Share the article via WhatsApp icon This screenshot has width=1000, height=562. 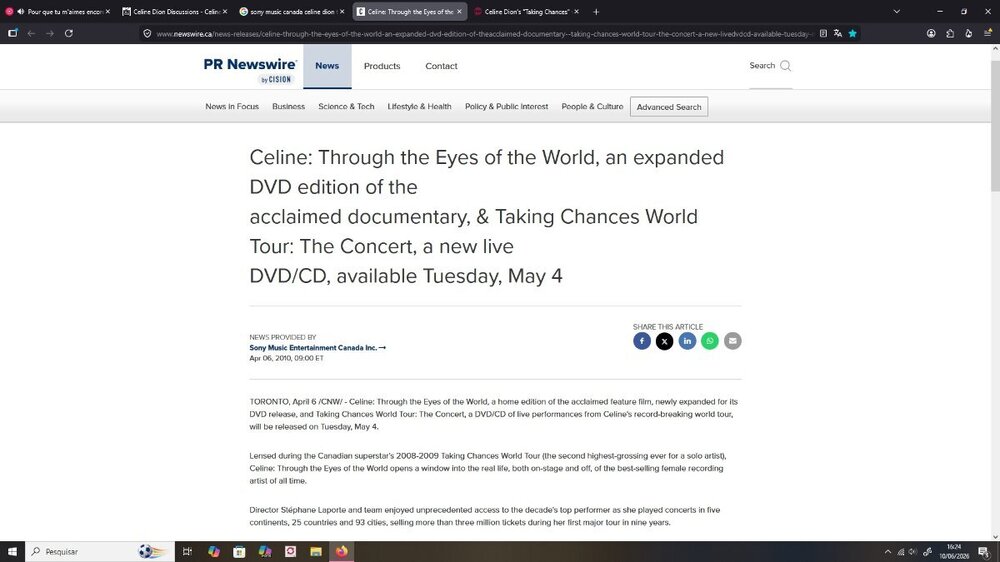710,341
